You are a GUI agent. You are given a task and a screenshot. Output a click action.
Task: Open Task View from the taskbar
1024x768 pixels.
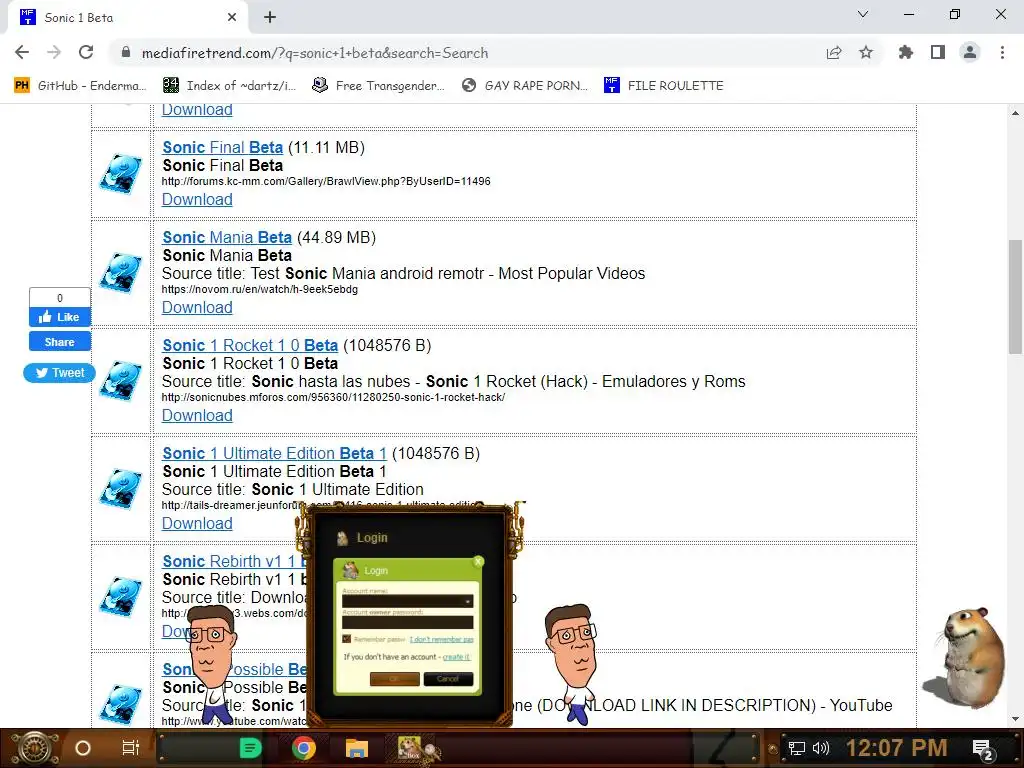[x=131, y=748]
